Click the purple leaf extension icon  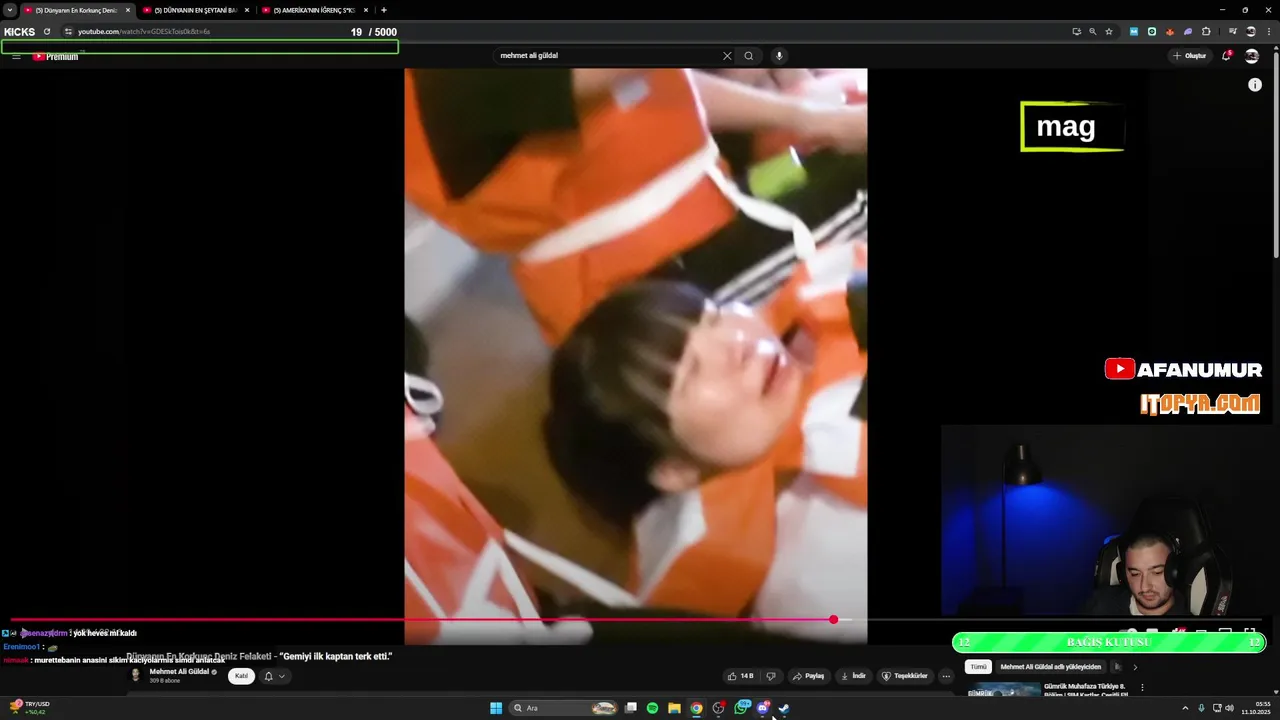1188,32
